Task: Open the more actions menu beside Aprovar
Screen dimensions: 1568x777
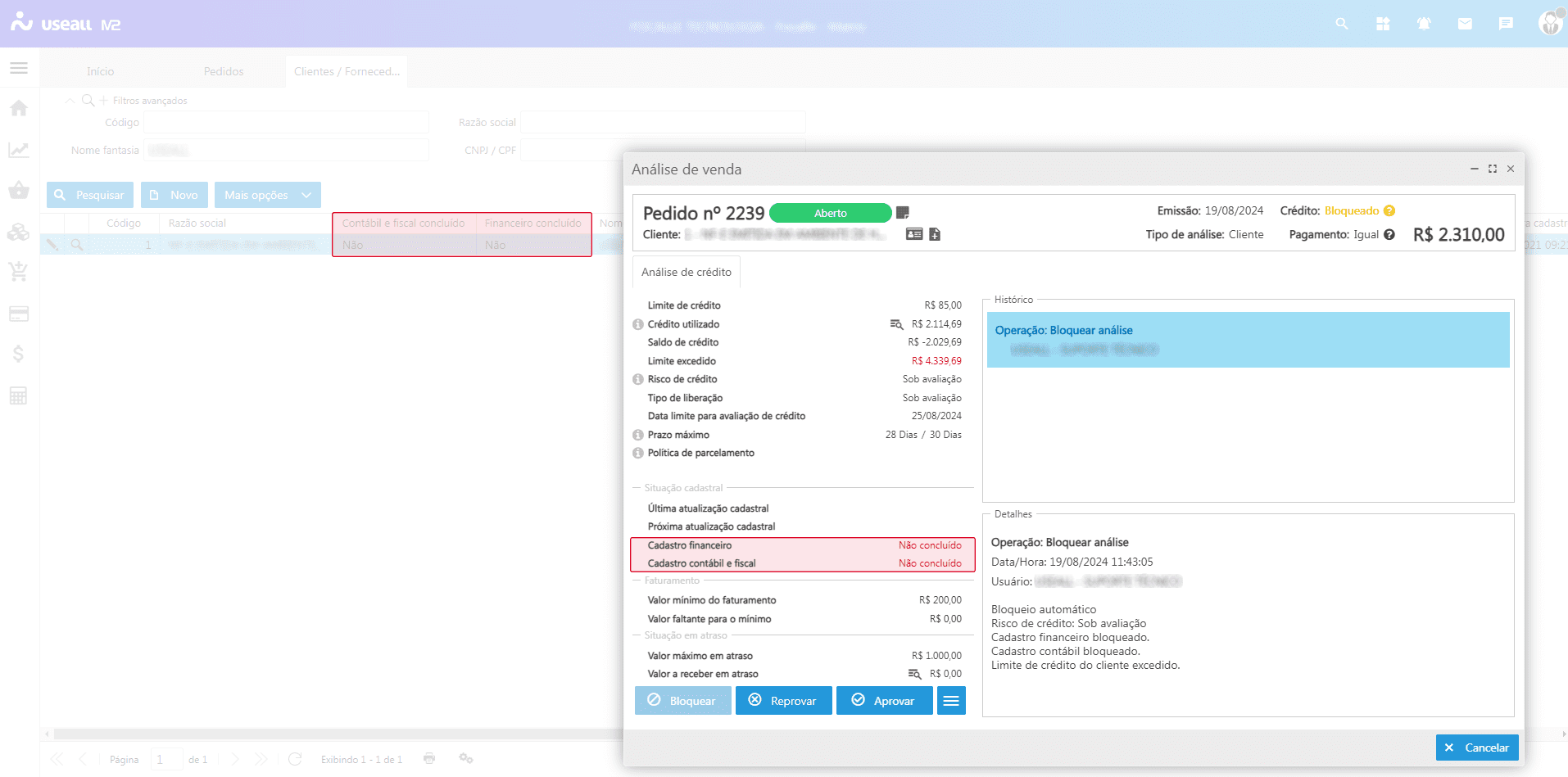Action: 950,701
